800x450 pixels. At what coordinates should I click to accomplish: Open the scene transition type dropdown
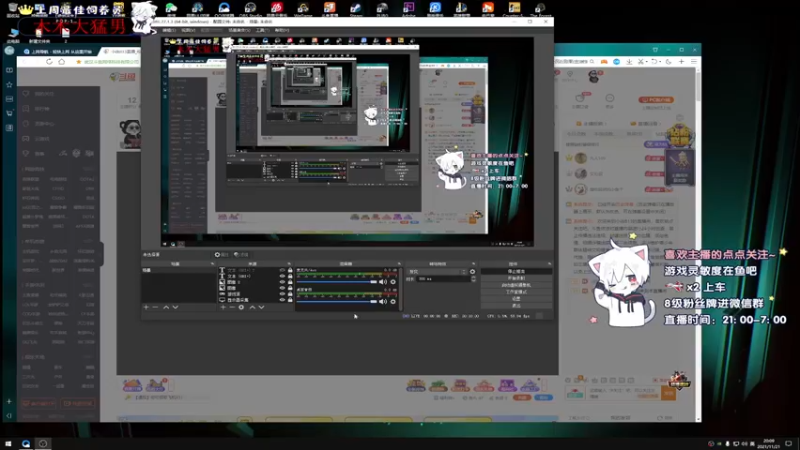click(437, 271)
